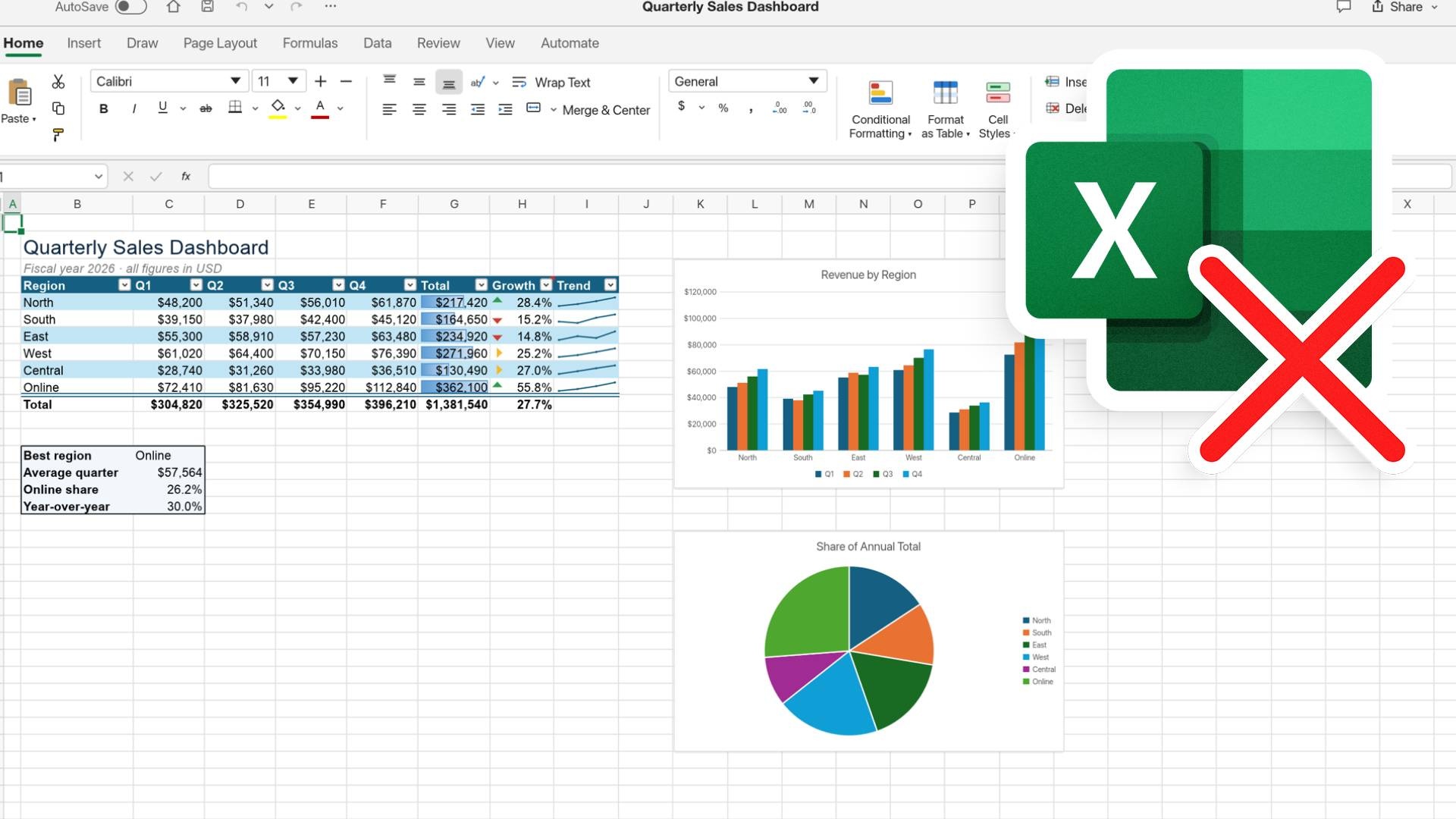Click the Comma Style icon
Image resolution: width=1456 pixels, height=819 pixels.
coord(751,109)
